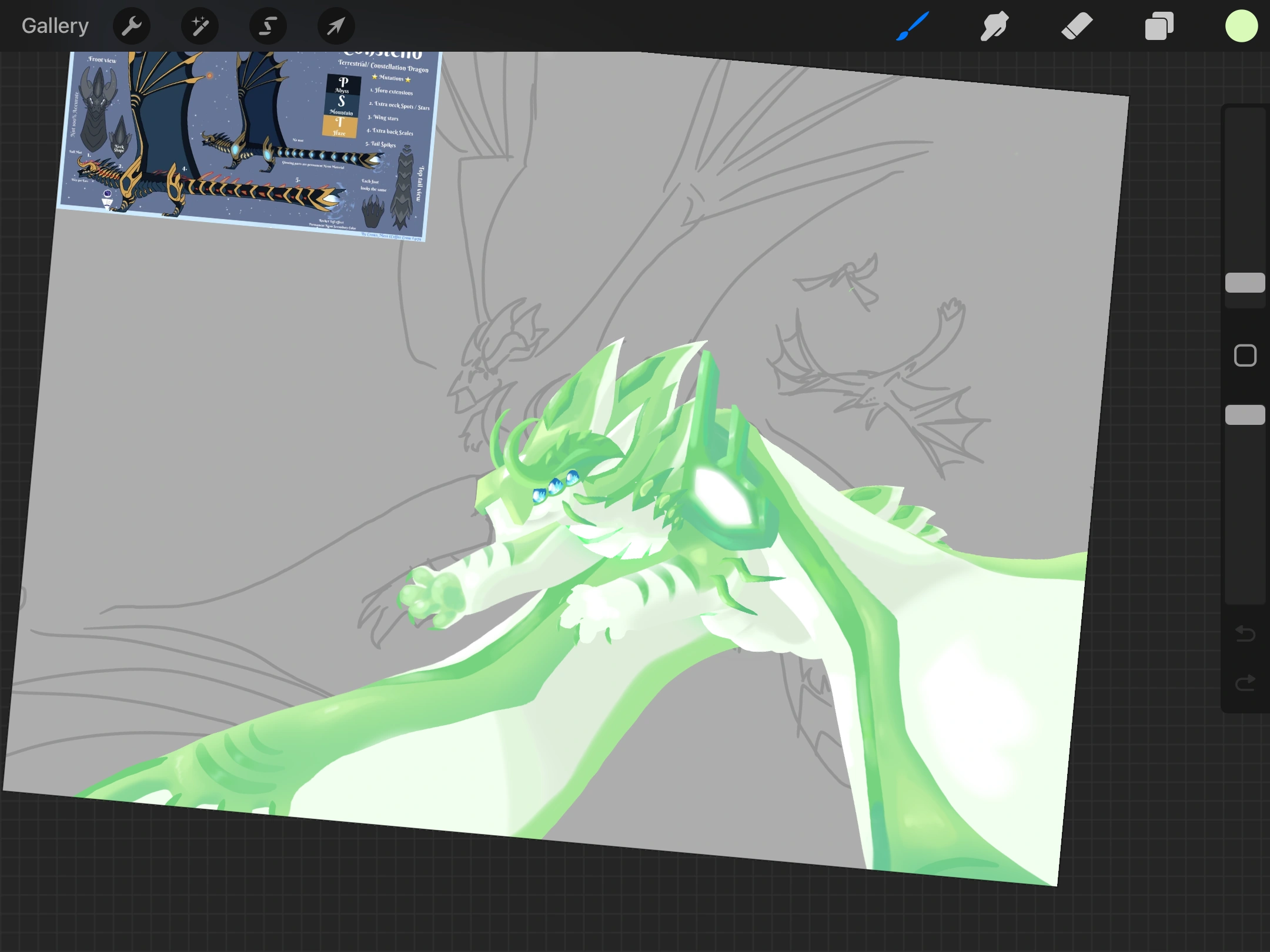Open the Layers panel
1270x952 pixels.
pyautogui.click(x=1159, y=26)
